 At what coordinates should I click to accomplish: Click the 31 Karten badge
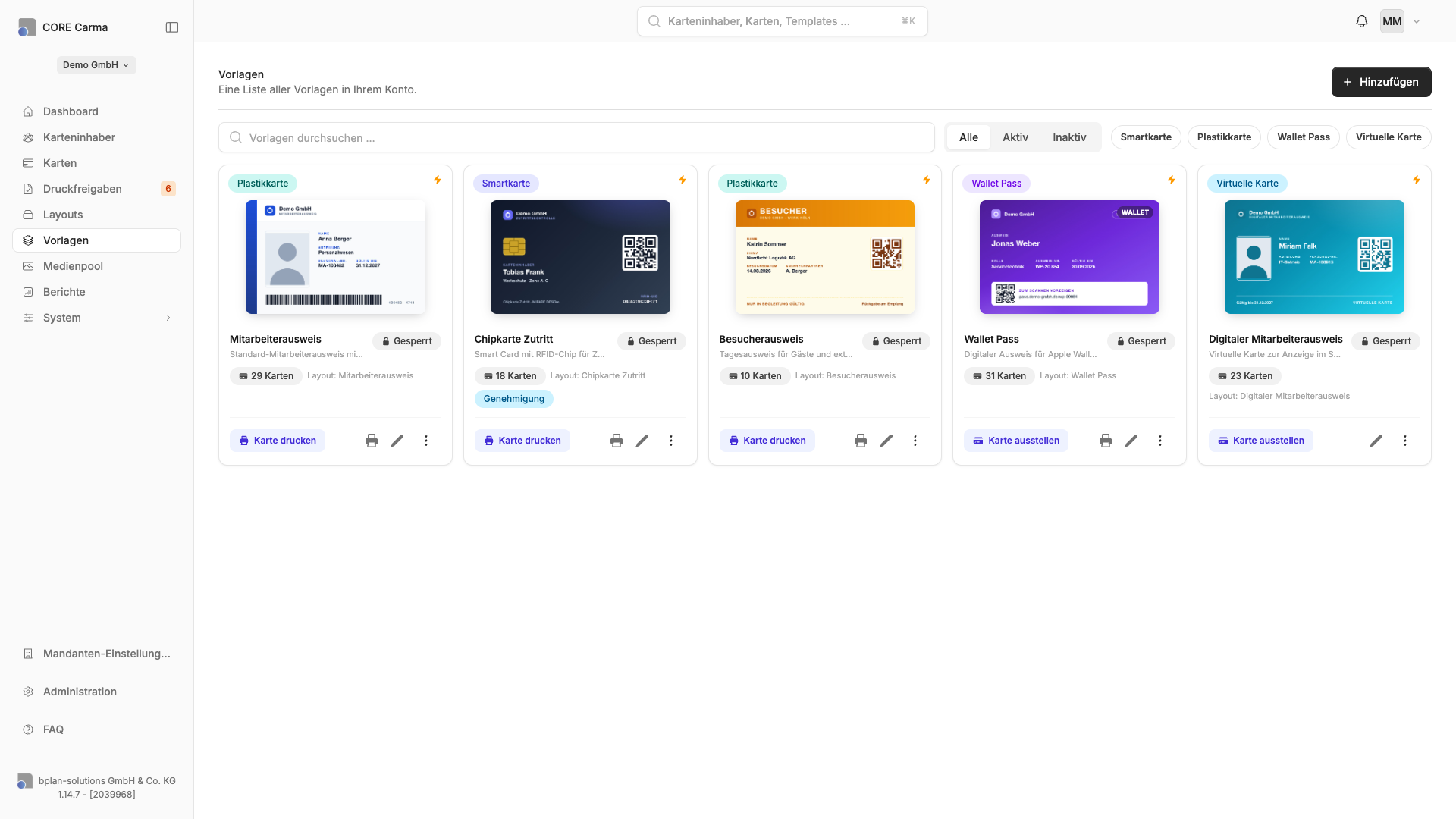pyautogui.click(x=999, y=376)
